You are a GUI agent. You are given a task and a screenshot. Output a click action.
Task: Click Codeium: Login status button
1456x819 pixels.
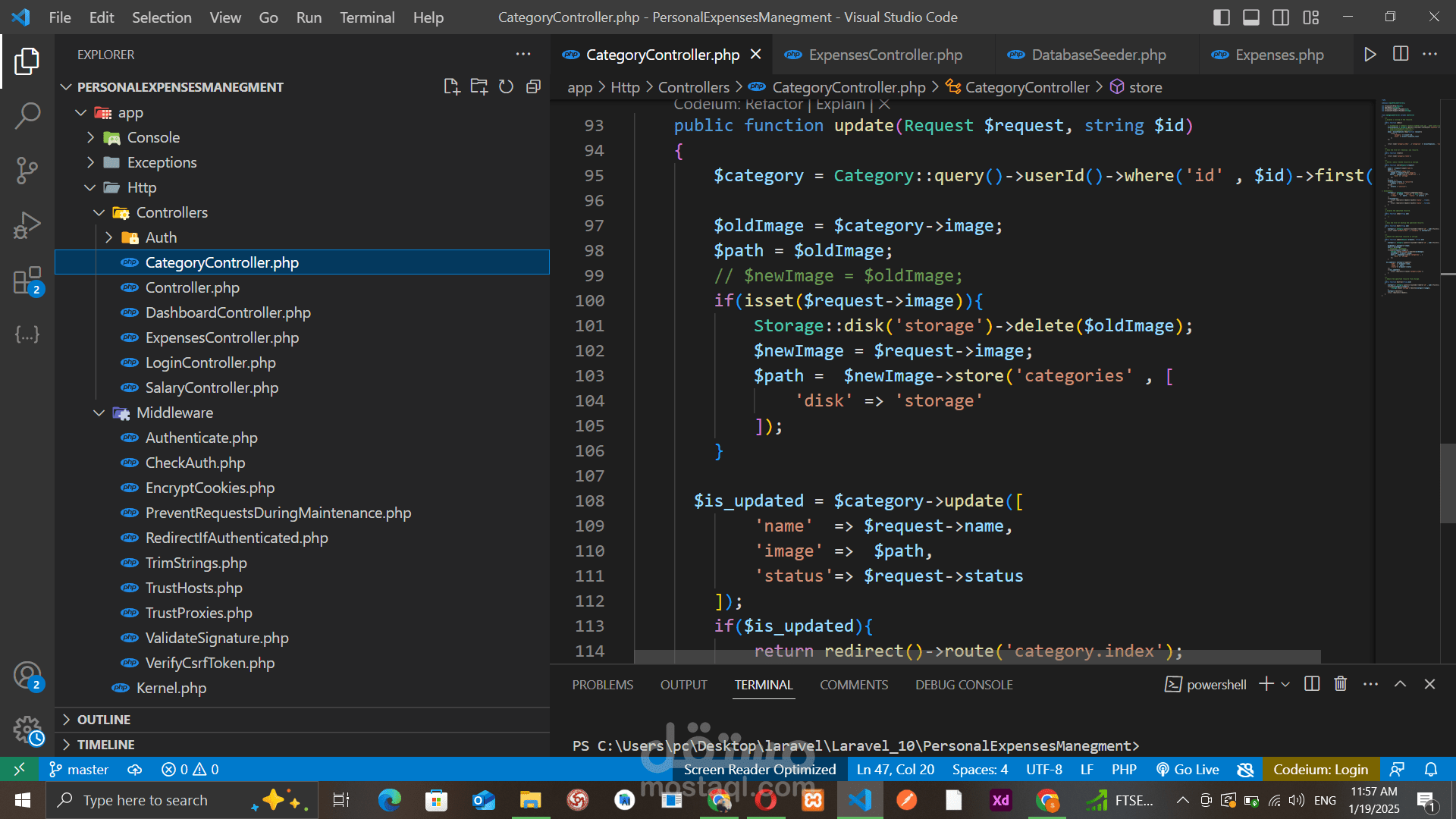1320,769
